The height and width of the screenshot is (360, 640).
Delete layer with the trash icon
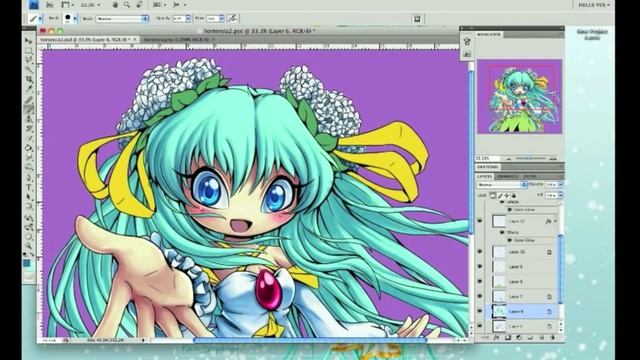coord(553,338)
